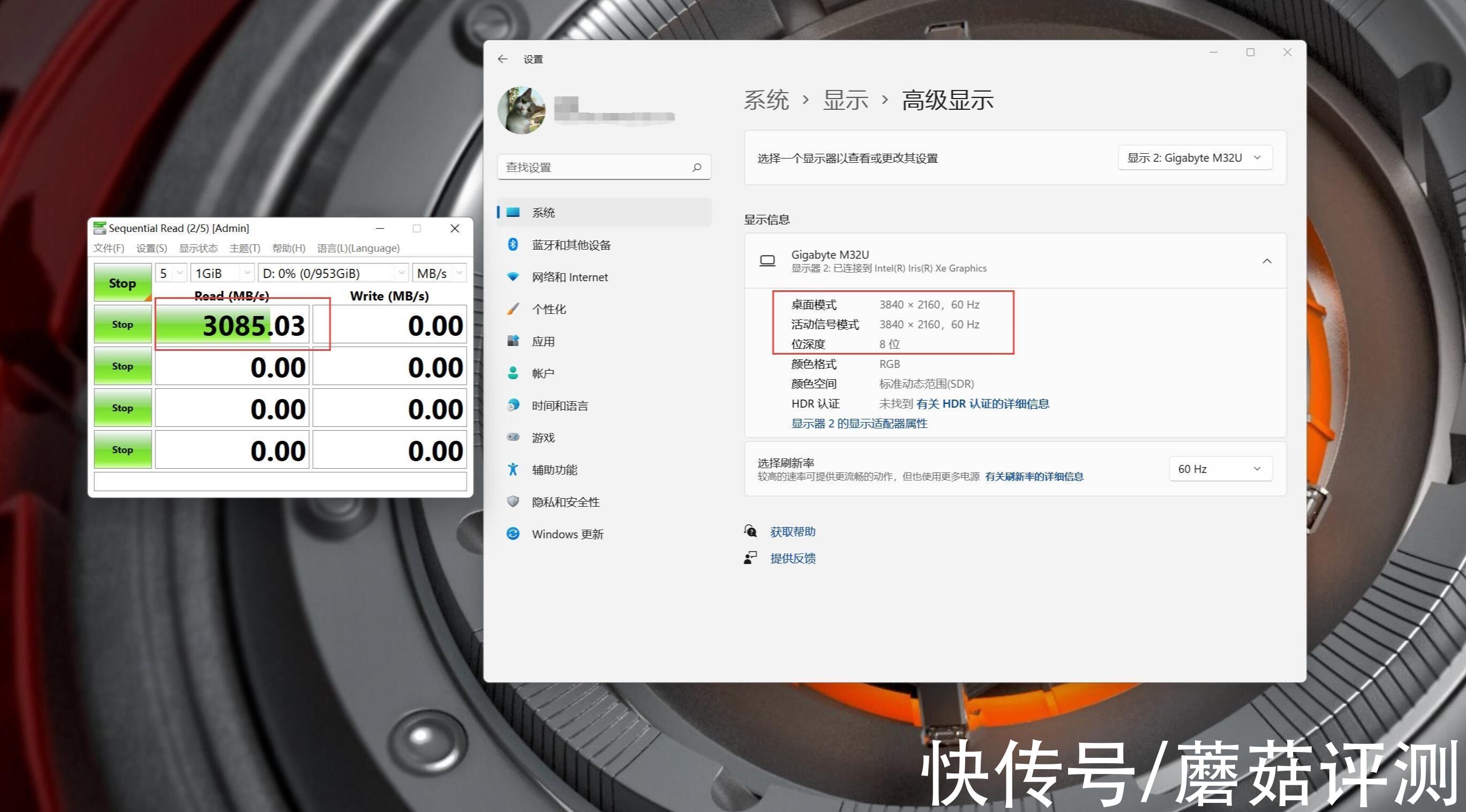Image resolution: width=1466 pixels, height=812 pixels.
Task: Open display selector 显示 2: Gigabyte M32U dropdown
Action: (1195, 157)
